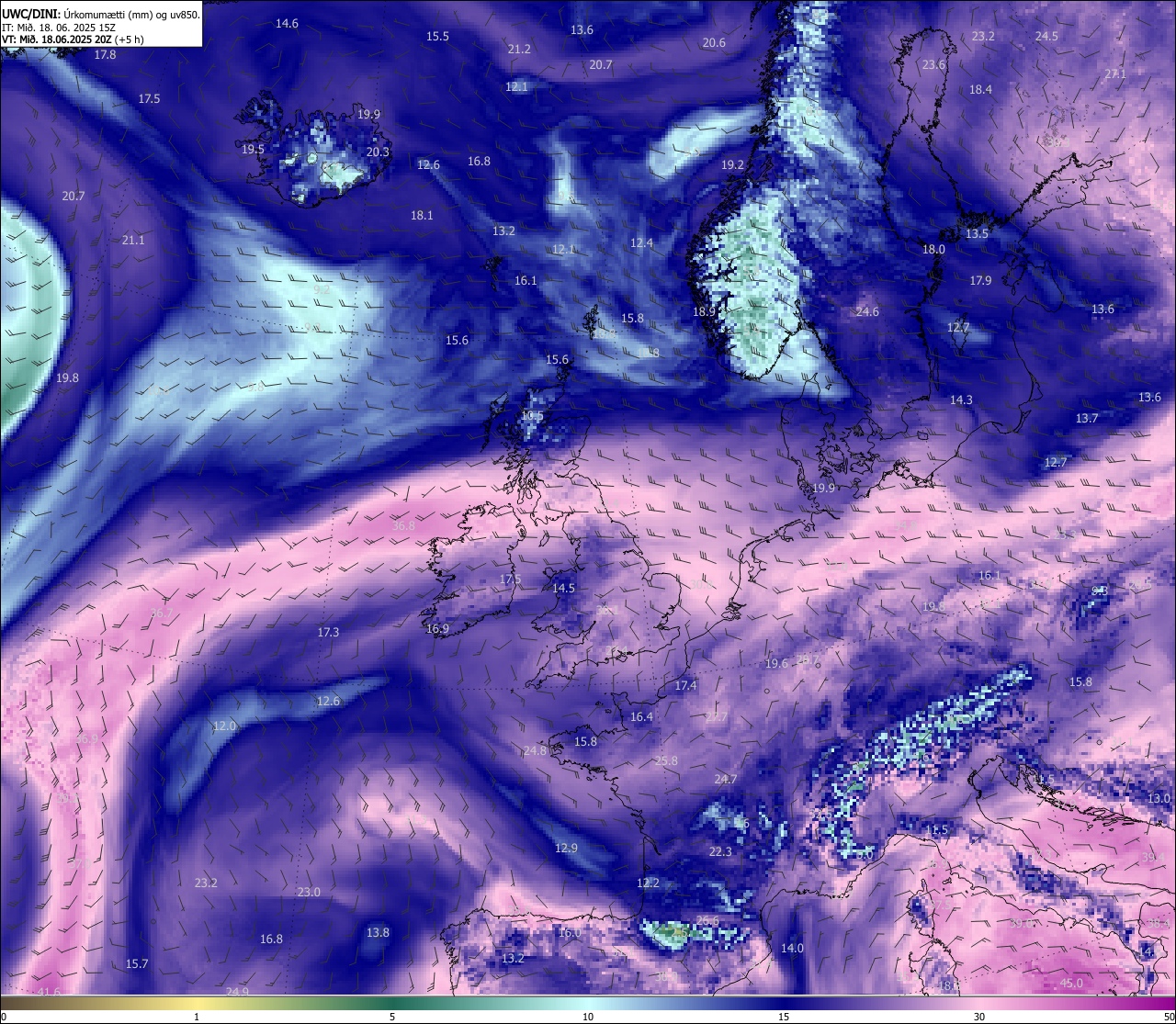This screenshot has width=1176, height=1024.
Task: Click the 16.4 value over northern France
Action: click(641, 716)
